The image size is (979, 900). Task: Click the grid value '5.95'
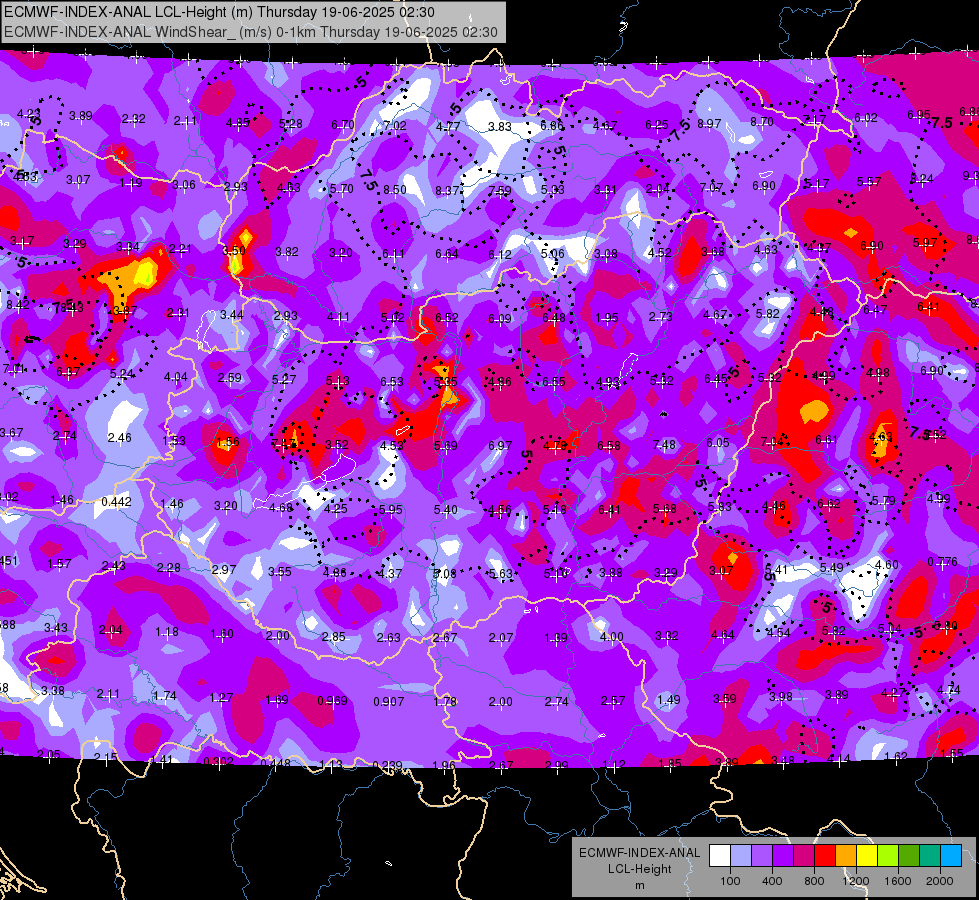[391, 510]
